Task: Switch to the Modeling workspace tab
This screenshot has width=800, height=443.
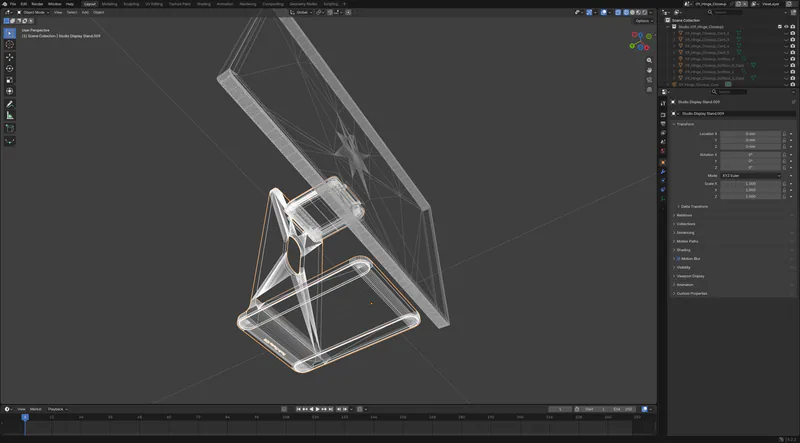Action: [x=109, y=4]
